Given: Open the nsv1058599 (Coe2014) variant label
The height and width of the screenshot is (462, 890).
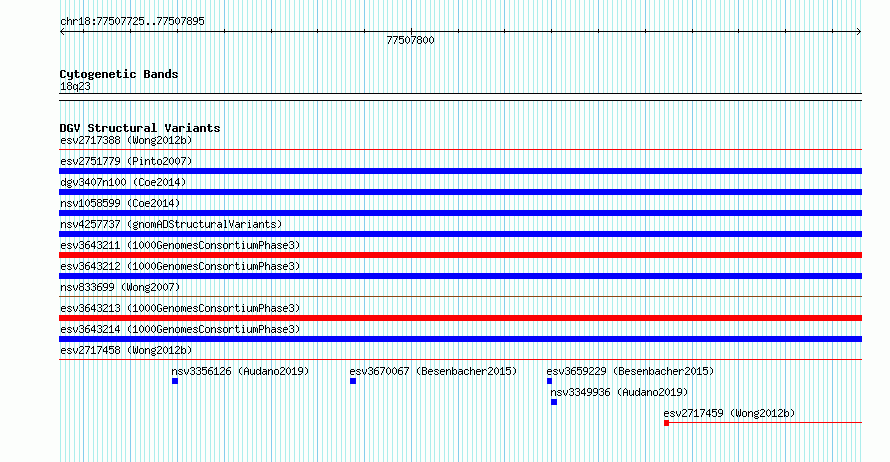Looking at the screenshot, I should [x=120, y=203].
